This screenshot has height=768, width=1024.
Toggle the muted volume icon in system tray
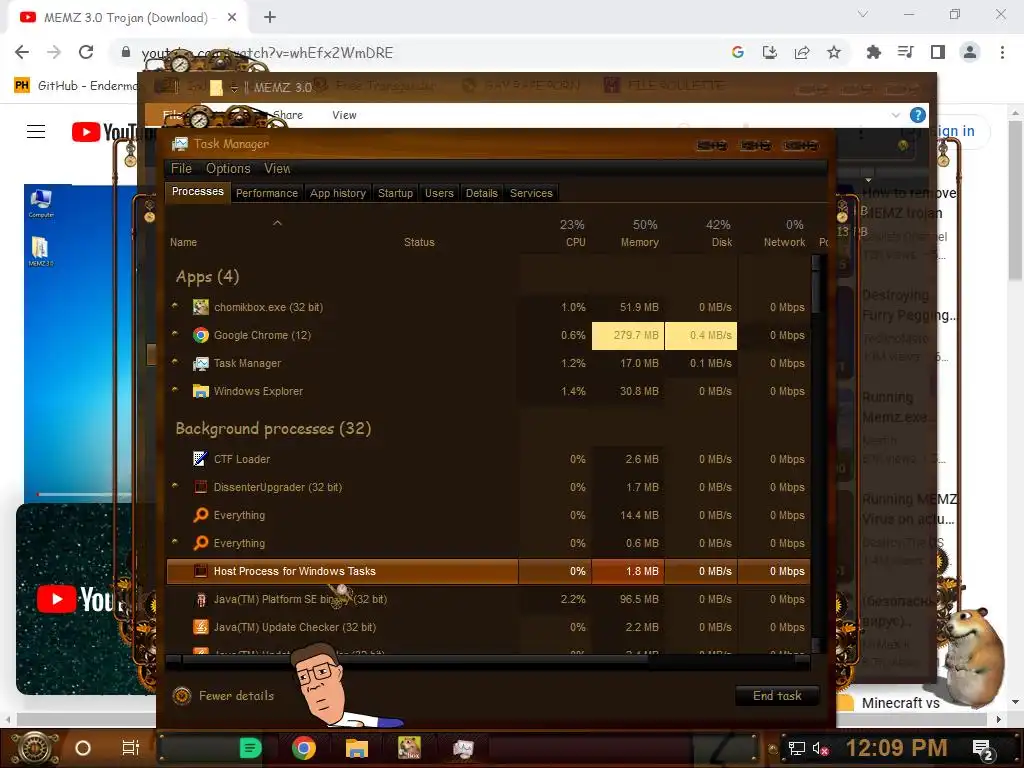point(821,748)
